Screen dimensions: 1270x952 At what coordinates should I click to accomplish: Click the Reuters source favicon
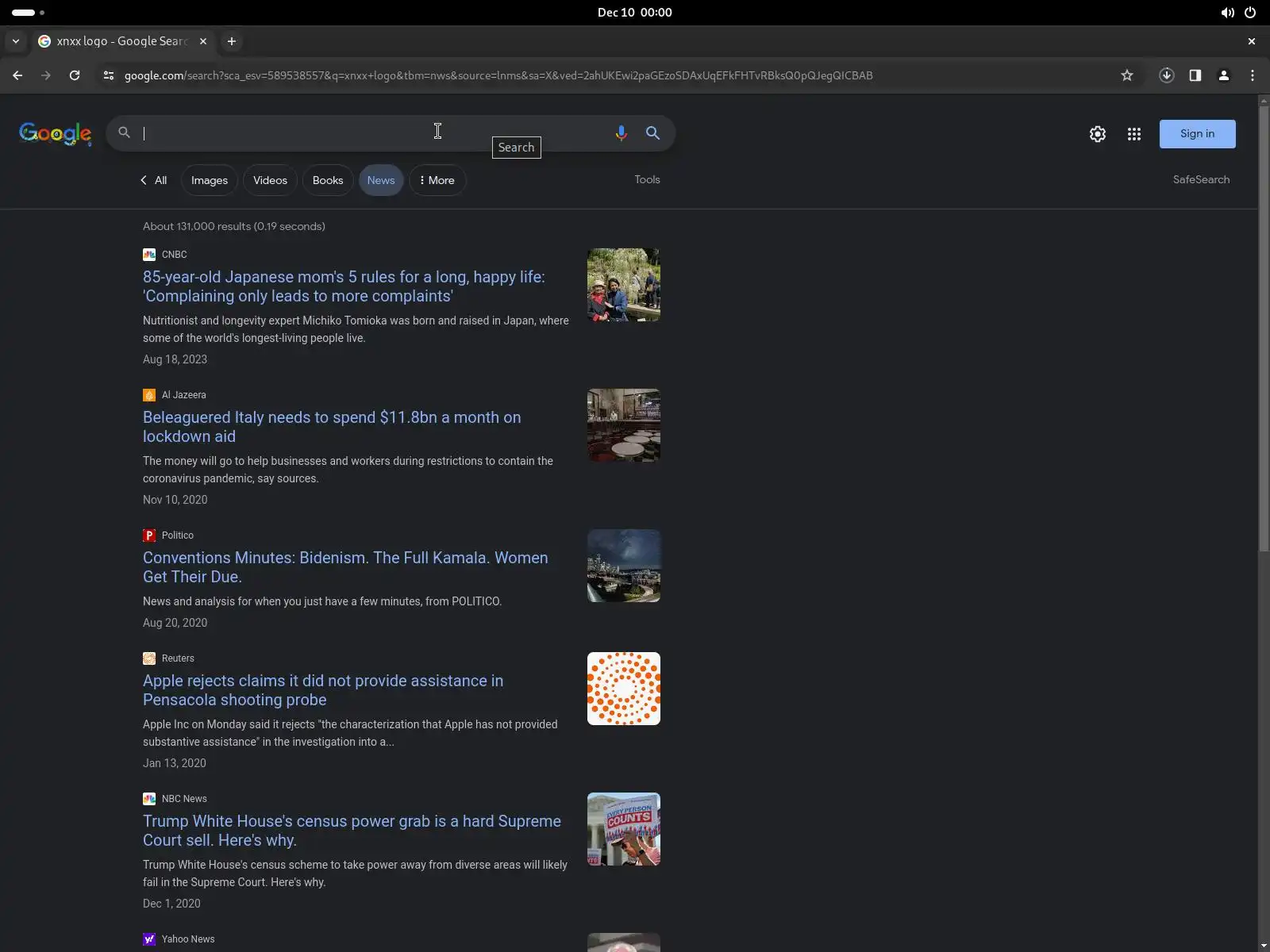pos(149,658)
